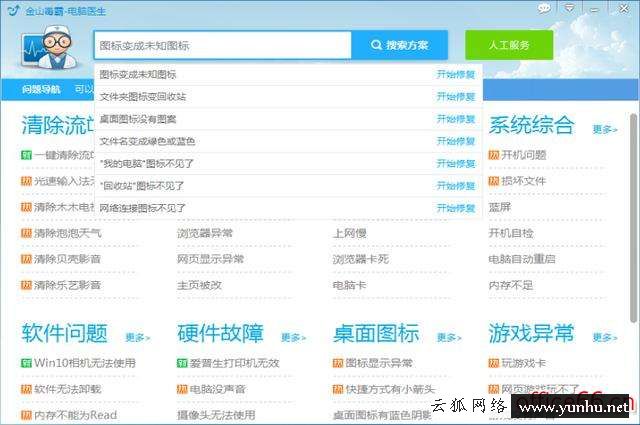Open the 内存不足 problem entry
The width and height of the screenshot is (640, 425).
[x=511, y=285]
